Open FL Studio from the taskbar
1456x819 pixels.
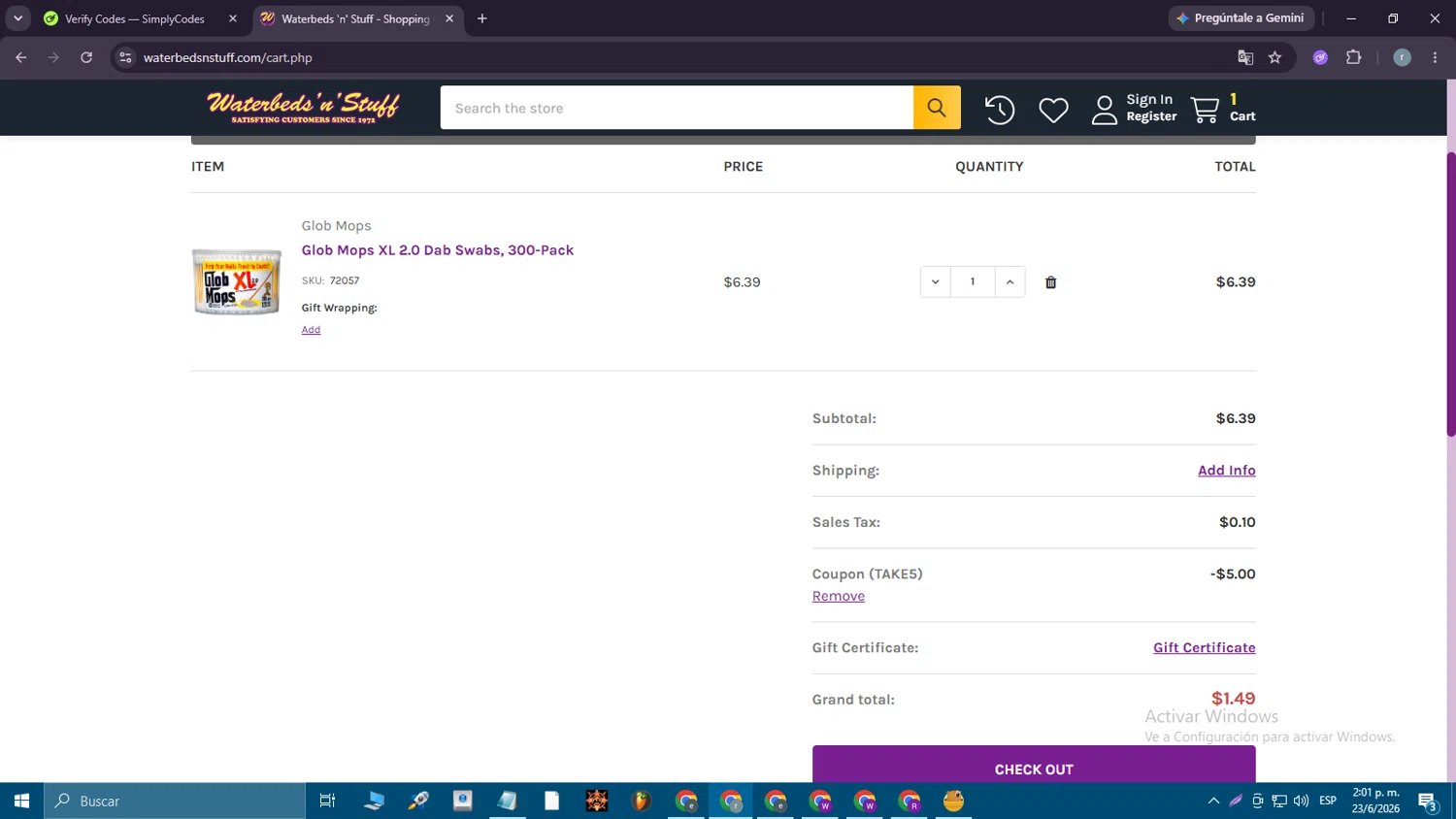641,801
